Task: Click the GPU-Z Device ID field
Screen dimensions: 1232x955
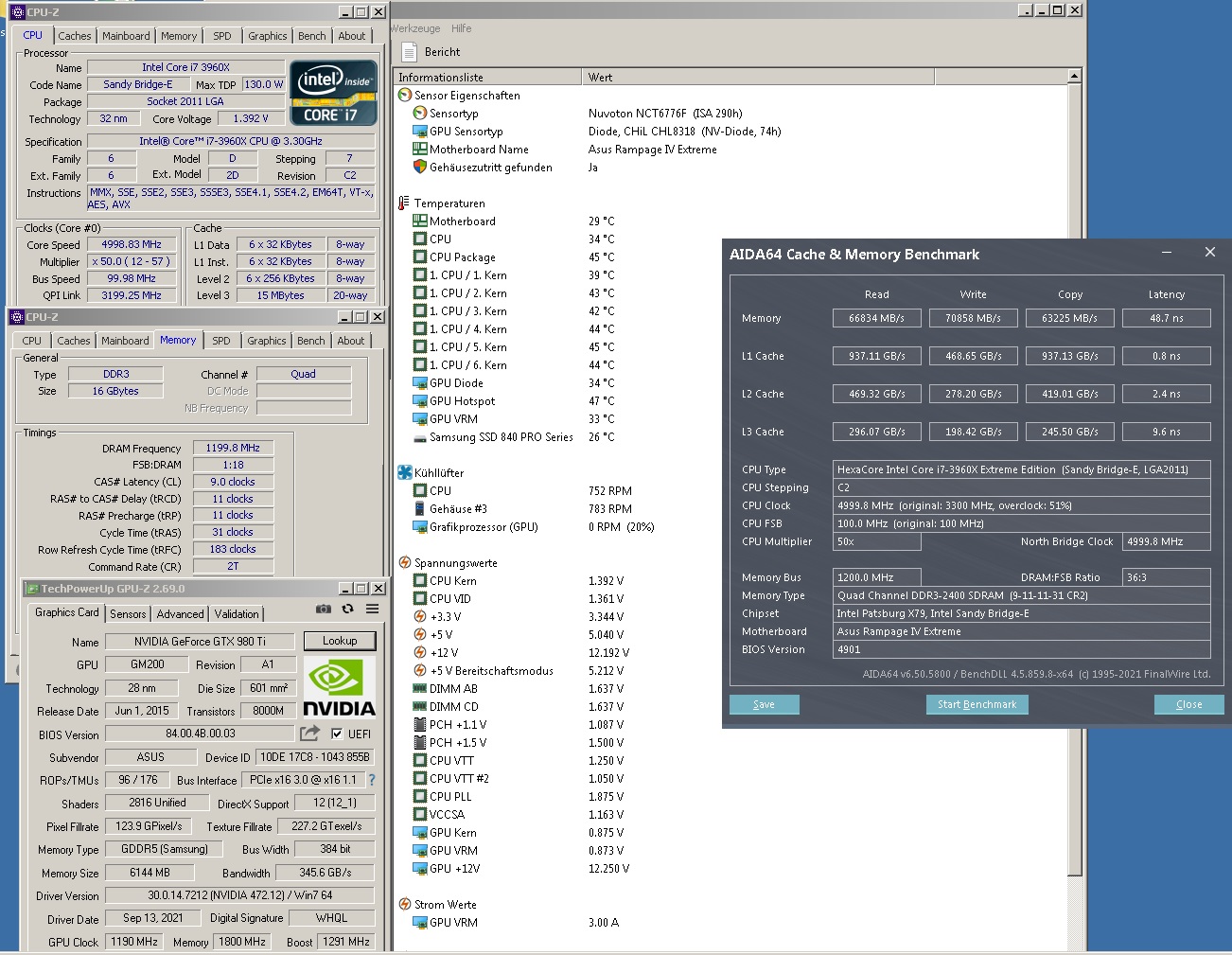Action: click(x=315, y=757)
